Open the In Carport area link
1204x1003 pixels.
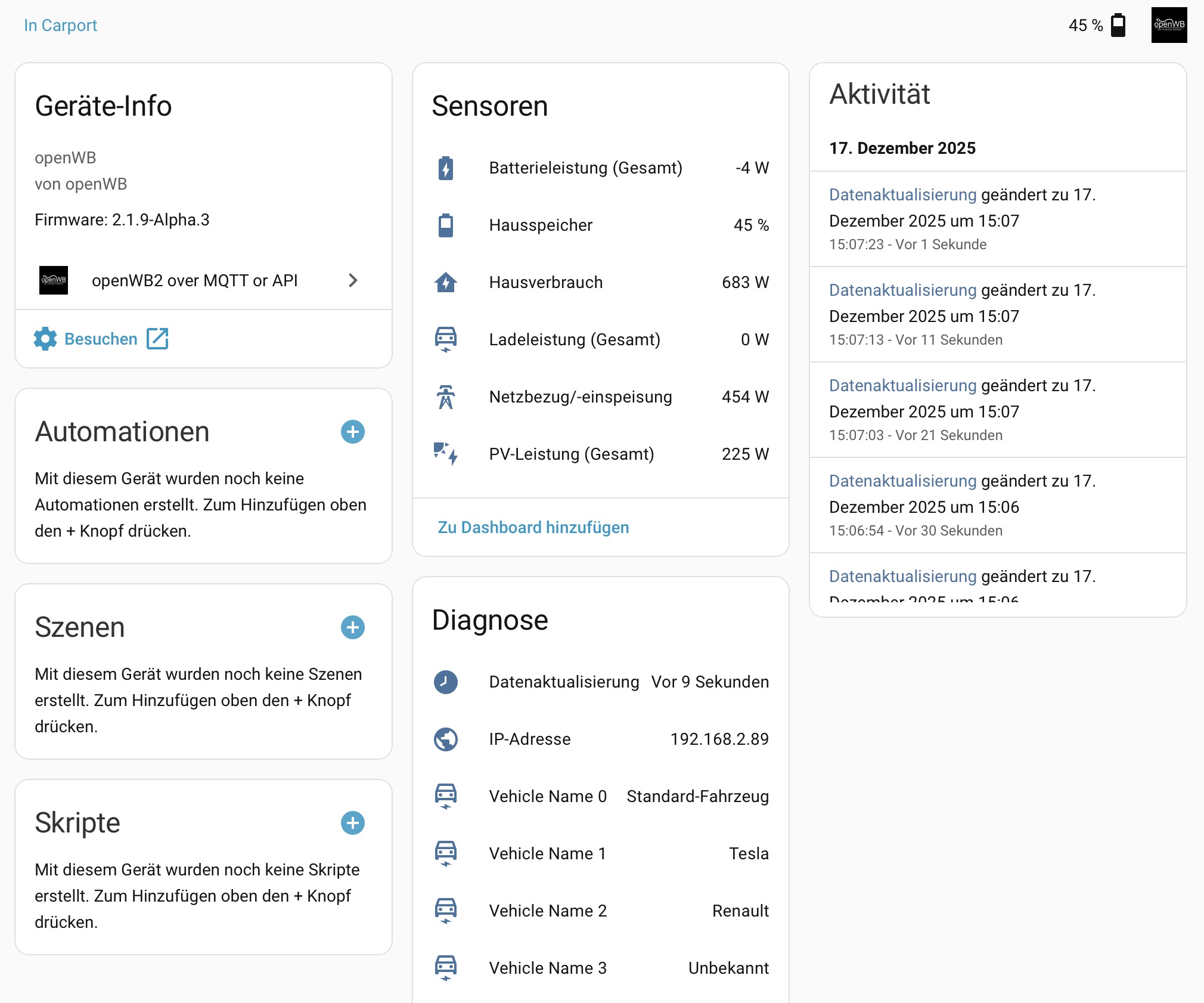coord(60,25)
